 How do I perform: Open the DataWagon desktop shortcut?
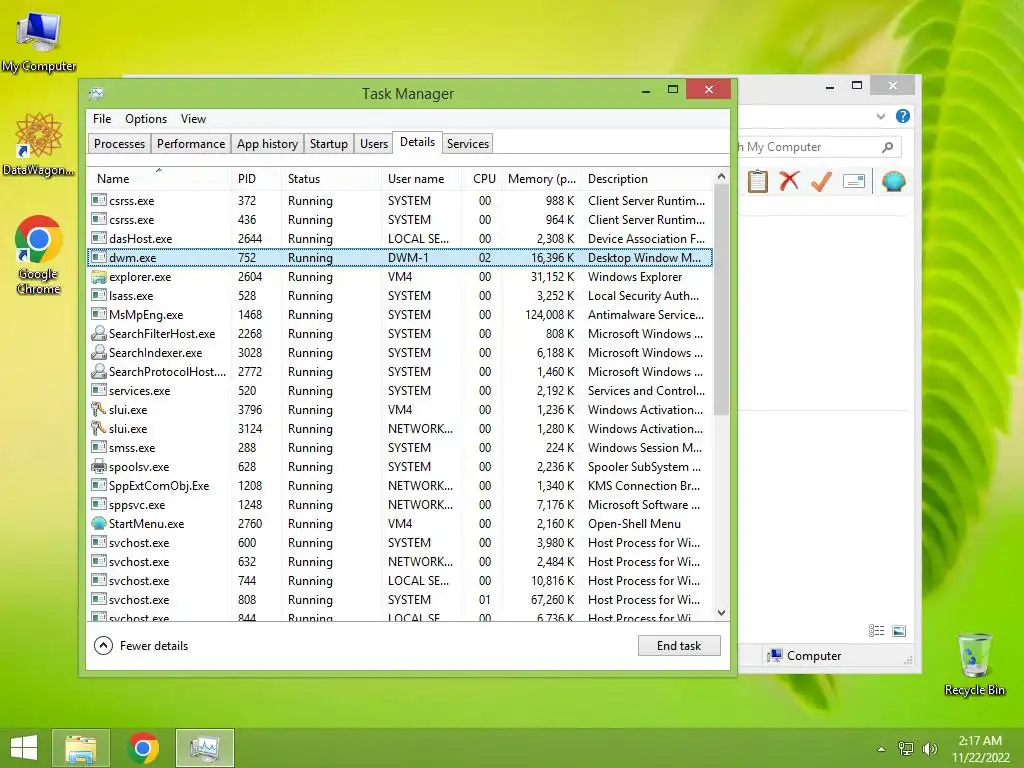pyautogui.click(x=38, y=145)
